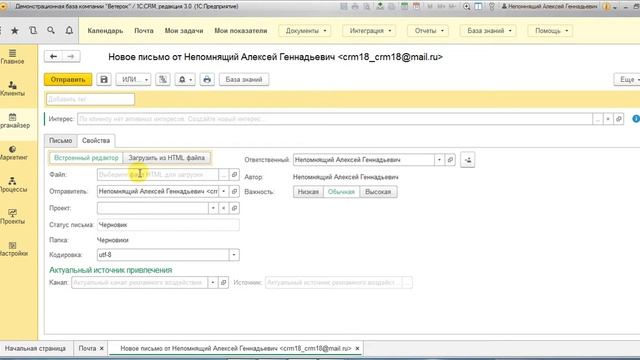Open notifications bell icon
Screen dimensions: 640x360
pos(69,31)
